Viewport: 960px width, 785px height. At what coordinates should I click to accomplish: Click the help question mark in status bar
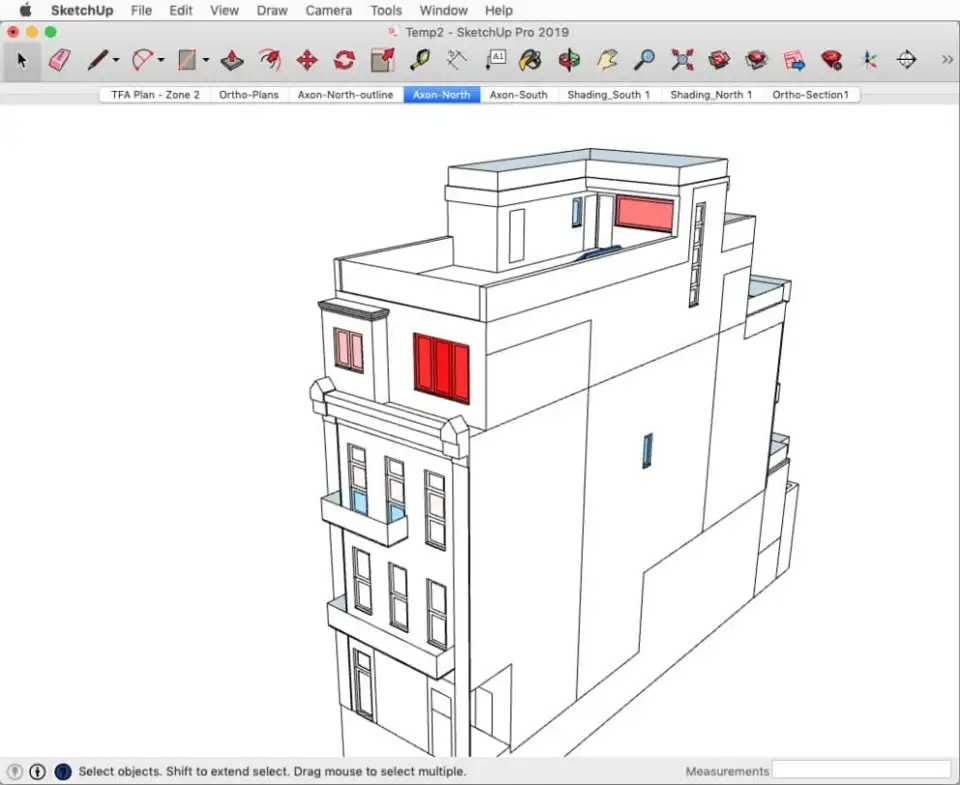62,771
